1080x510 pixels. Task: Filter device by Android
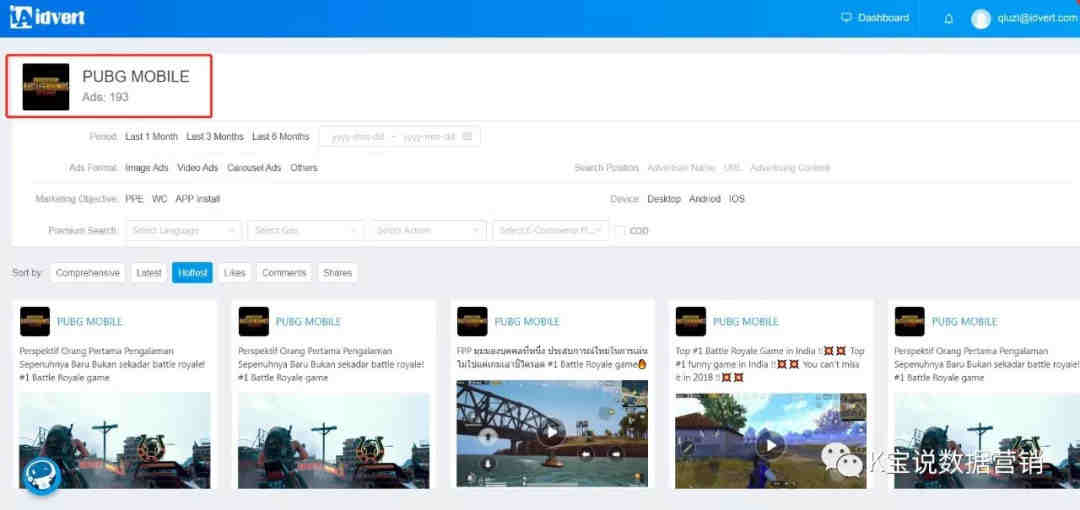705,198
